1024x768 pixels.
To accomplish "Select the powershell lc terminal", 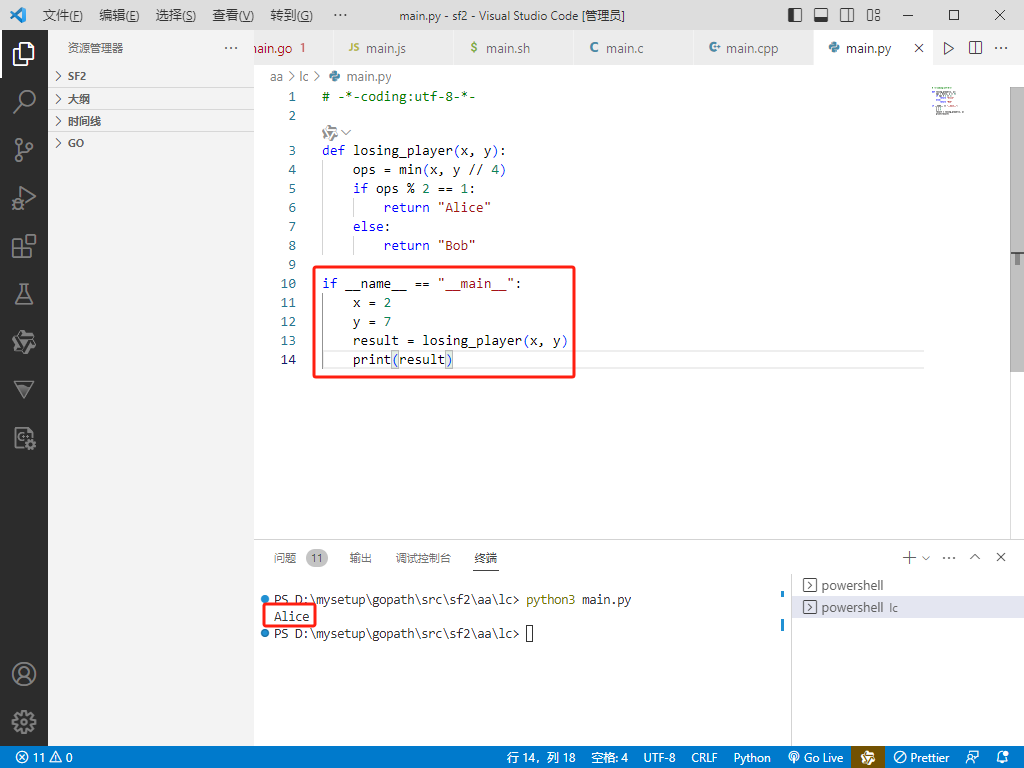I will click(908, 607).
